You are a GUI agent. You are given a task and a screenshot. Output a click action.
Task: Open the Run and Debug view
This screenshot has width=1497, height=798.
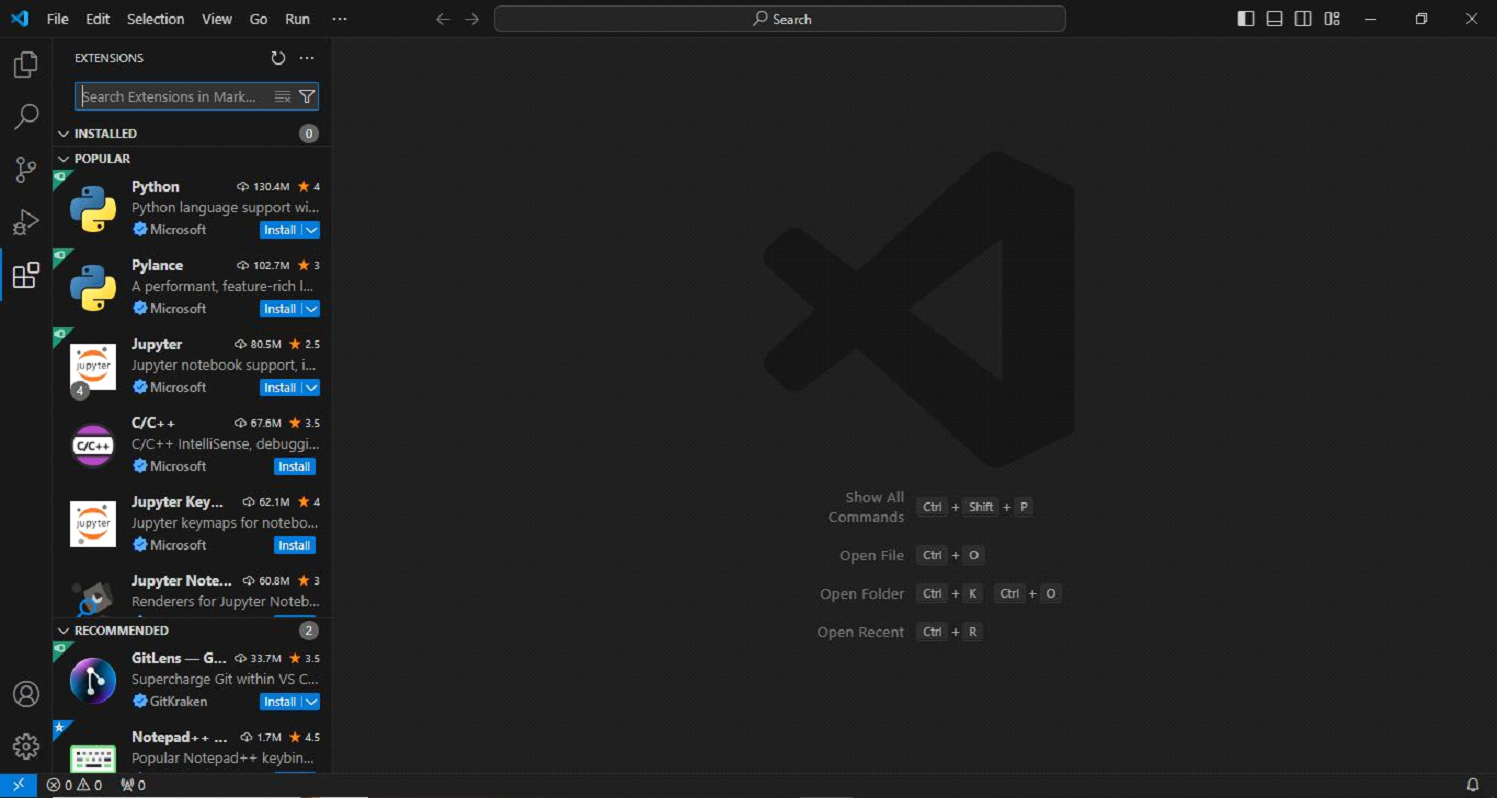tap(26, 222)
